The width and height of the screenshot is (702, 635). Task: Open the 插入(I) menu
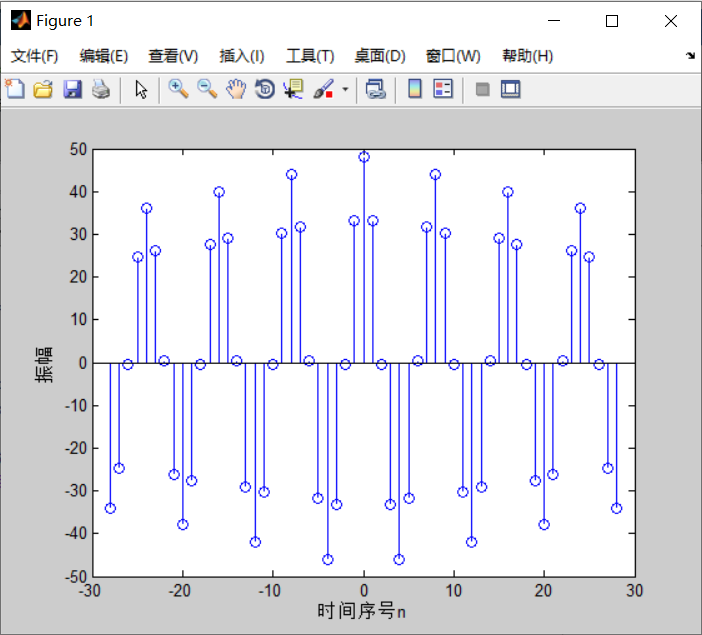242,56
